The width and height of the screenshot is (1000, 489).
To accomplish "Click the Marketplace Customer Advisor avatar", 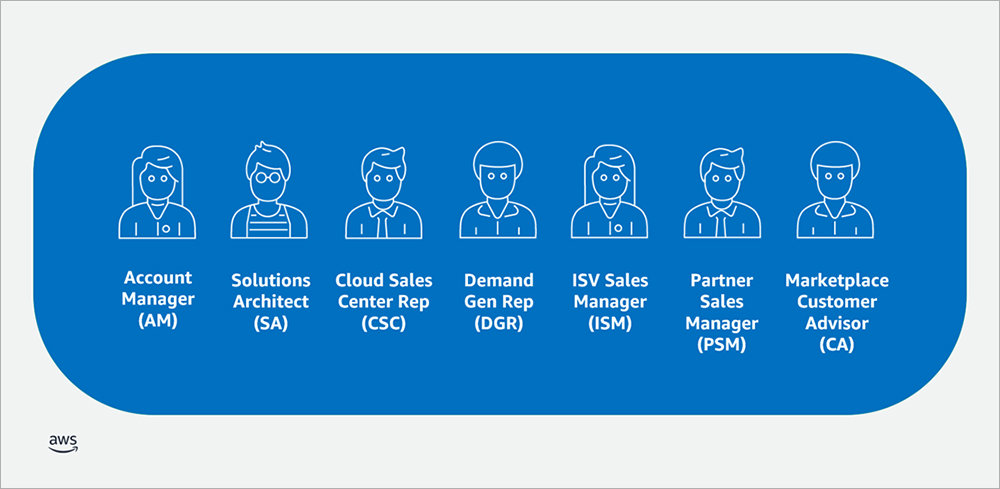I will (x=836, y=193).
